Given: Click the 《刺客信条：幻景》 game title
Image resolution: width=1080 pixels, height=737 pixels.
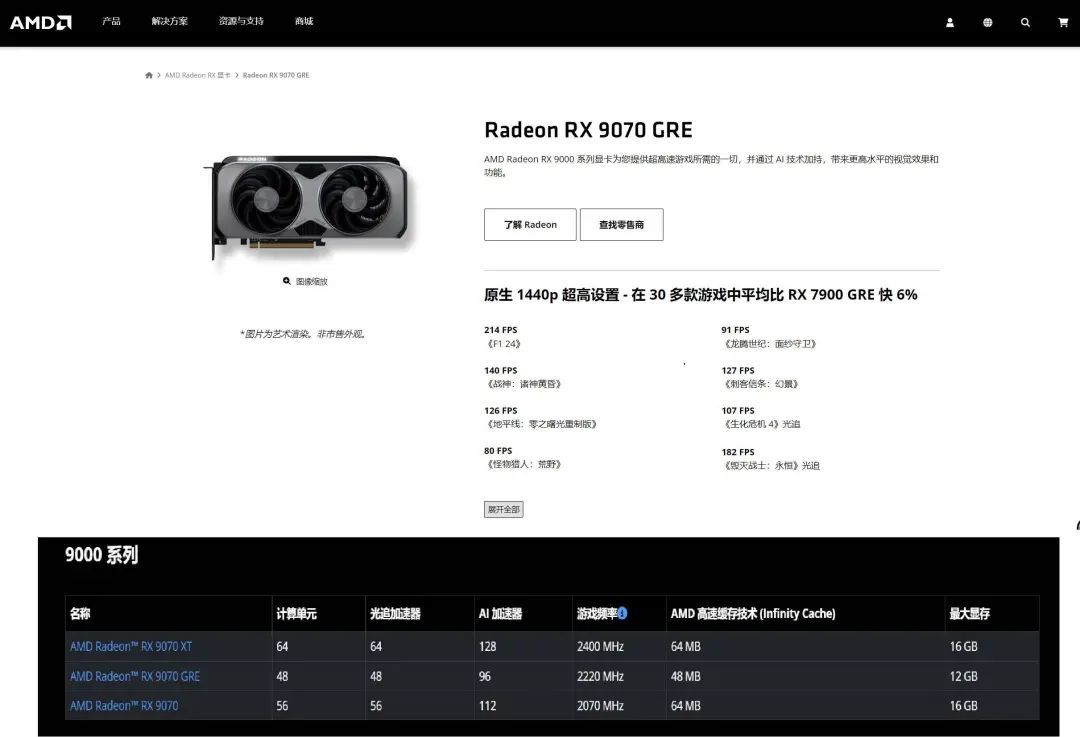Looking at the screenshot, I should click(760, 384).
